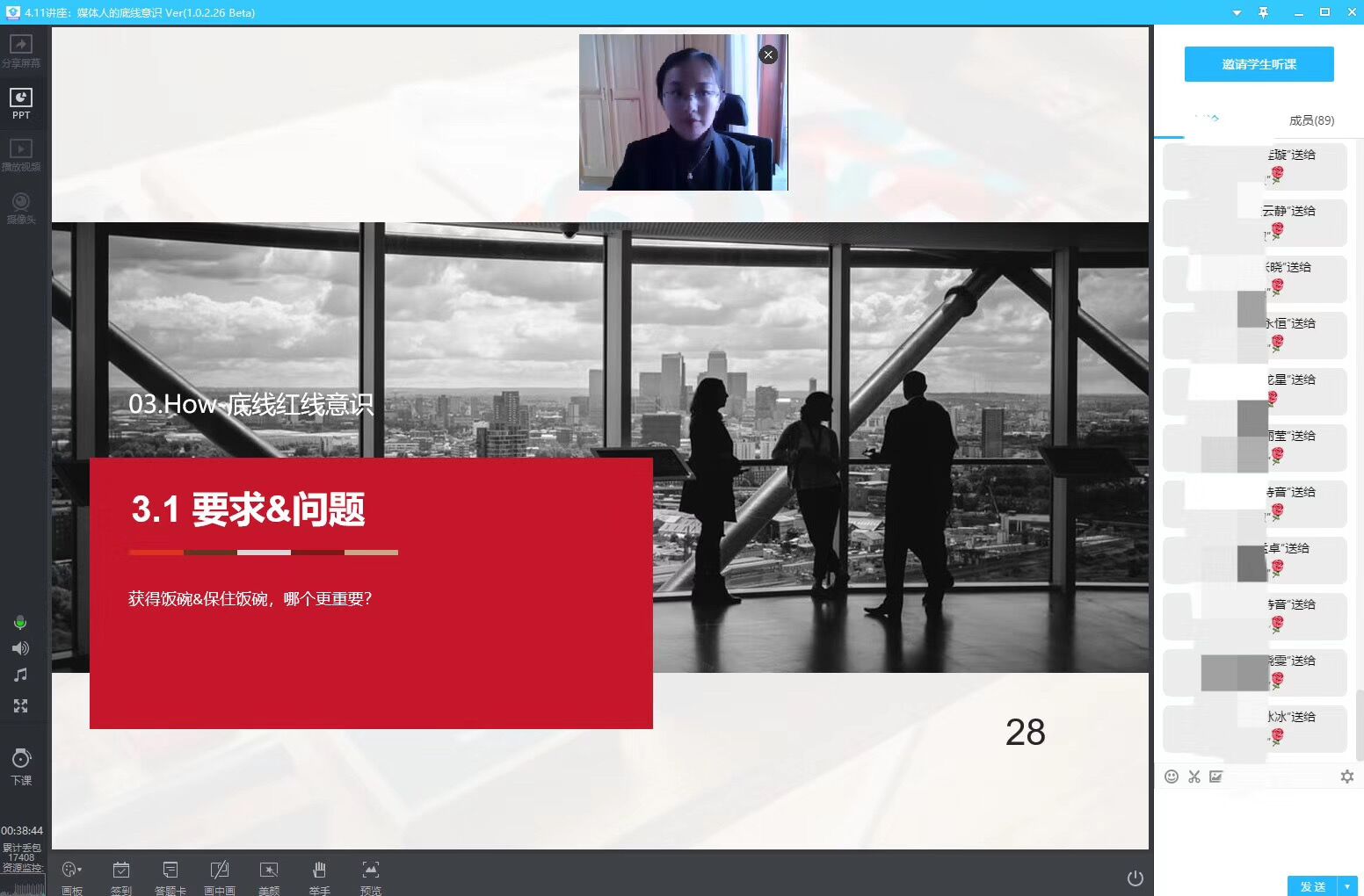
Task: Select the PPT icon in sidebar
Action: pos(21,102)
